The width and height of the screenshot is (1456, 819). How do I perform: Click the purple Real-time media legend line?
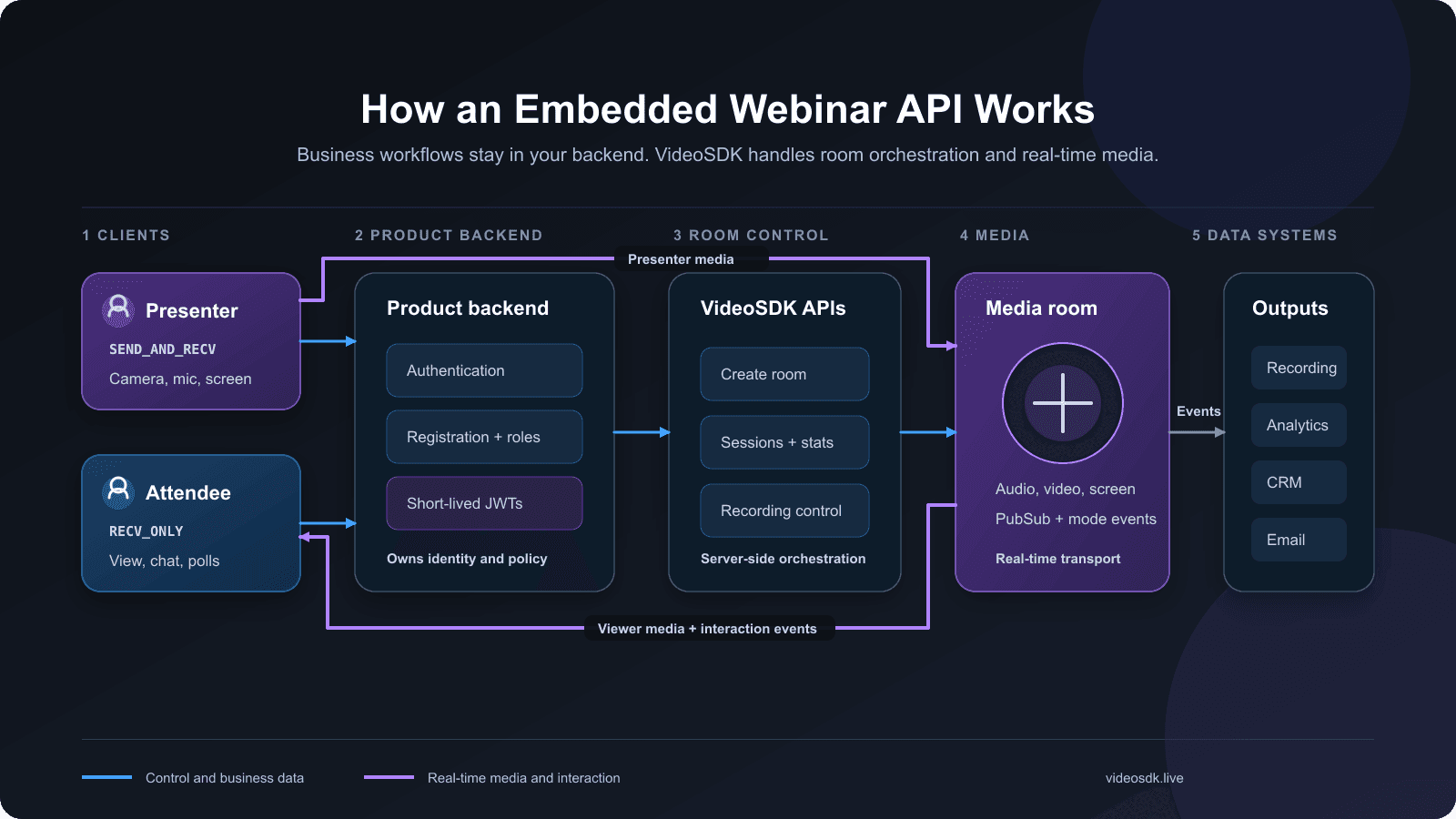389,777
